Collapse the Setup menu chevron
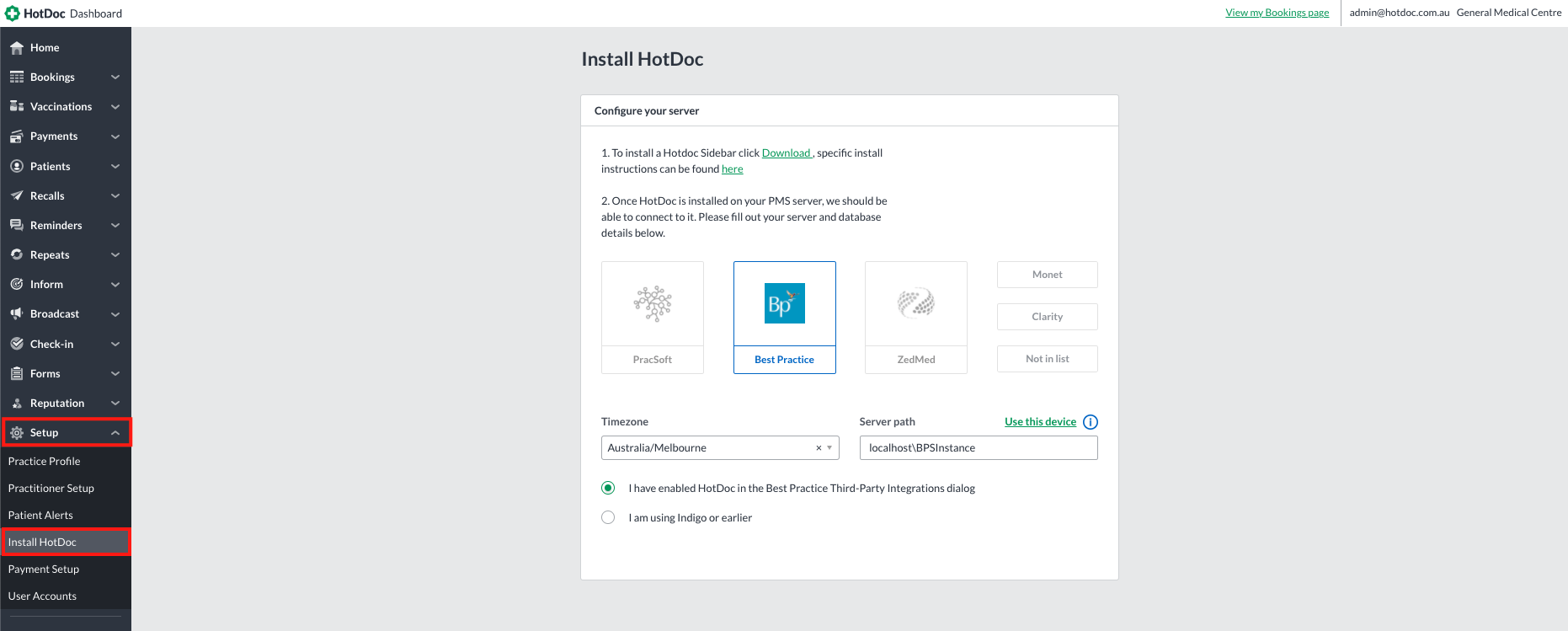This screenshot has width=1568, height=631. 115,433
